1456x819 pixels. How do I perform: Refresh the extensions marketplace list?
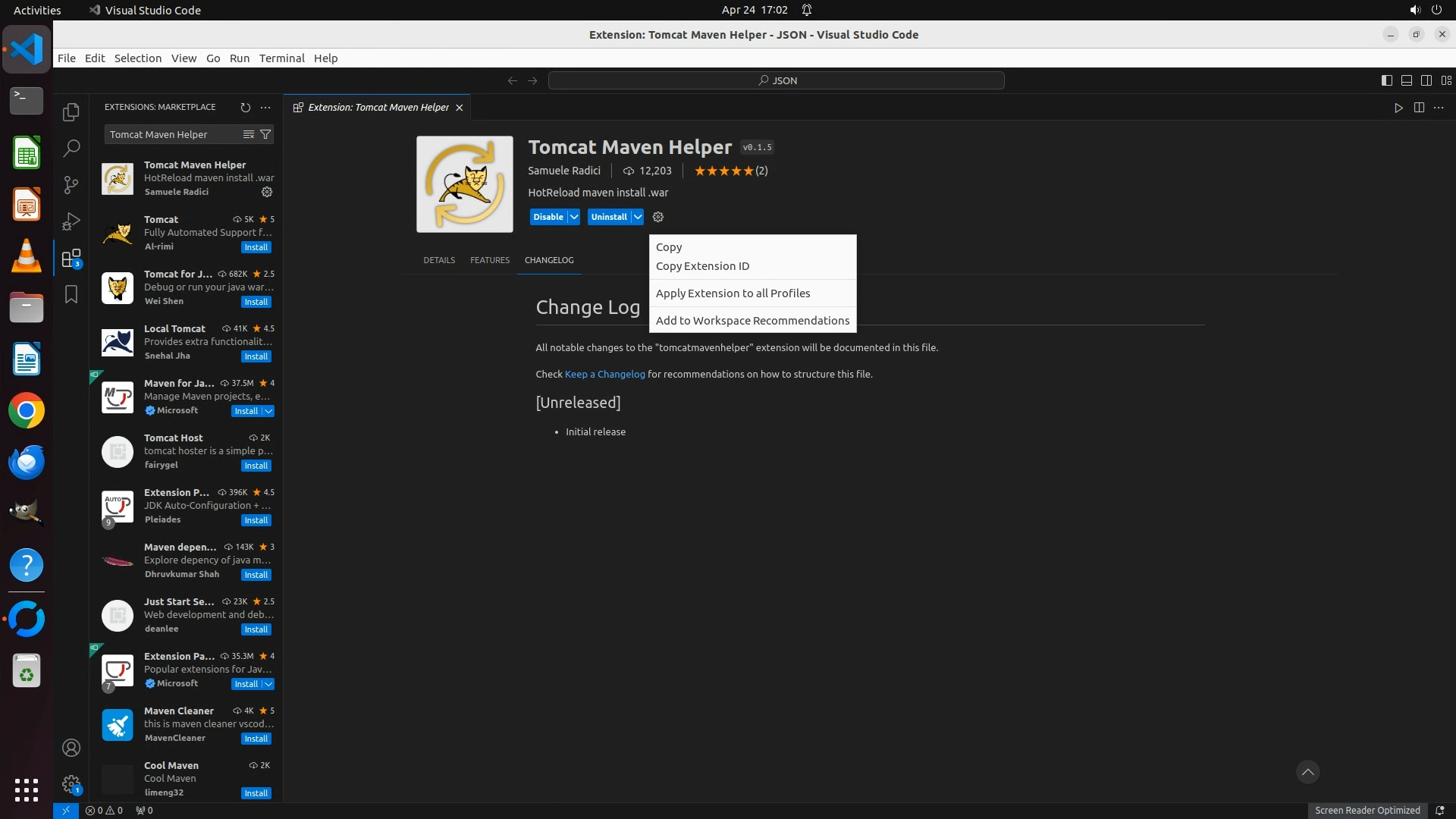245,108
